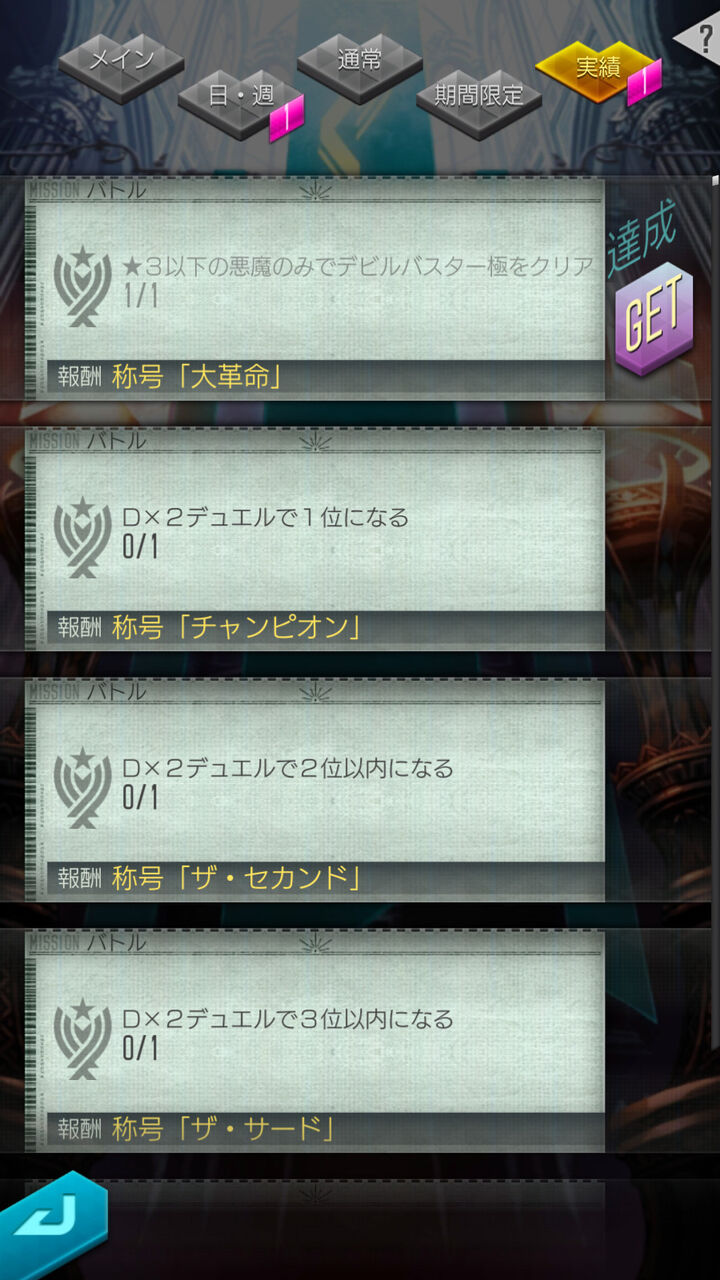
Task: Select the D×2デュエルで2位以内になる mission card
Action: click(315, 791)
